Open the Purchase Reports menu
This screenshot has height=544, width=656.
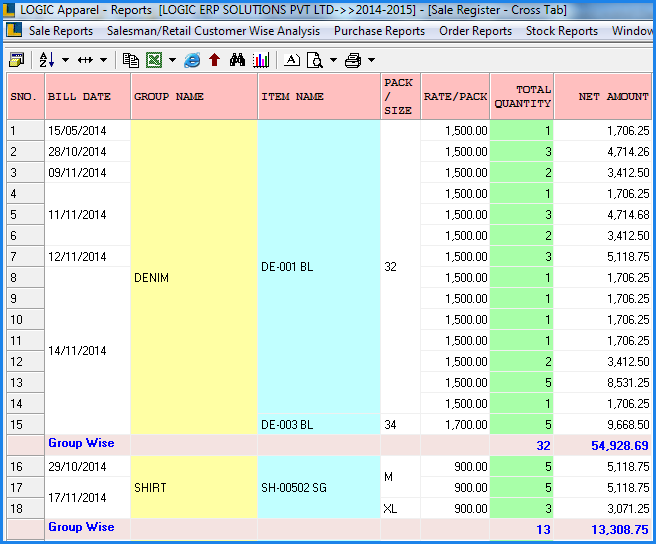point(379,31)
